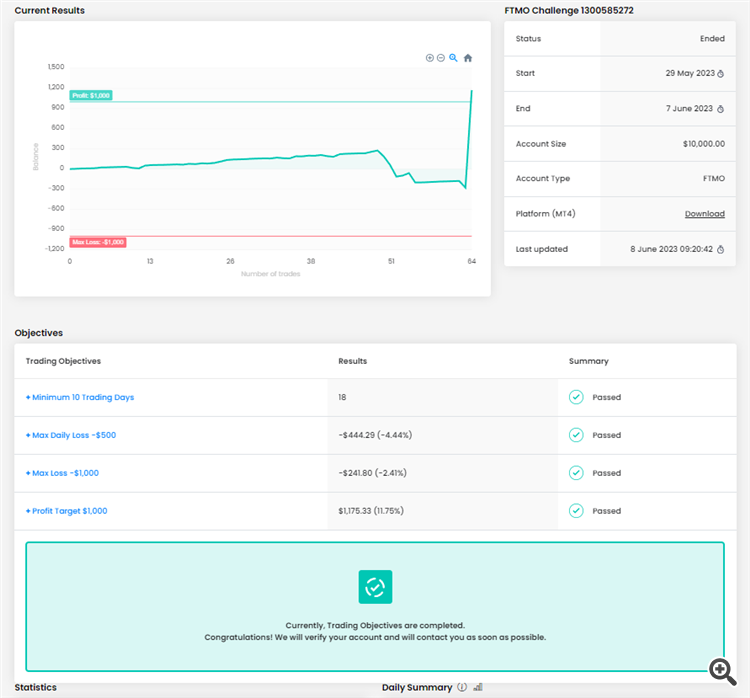The image size is (750, 698).
Task: Click the Results column header
Action: (x=353, y=361)
